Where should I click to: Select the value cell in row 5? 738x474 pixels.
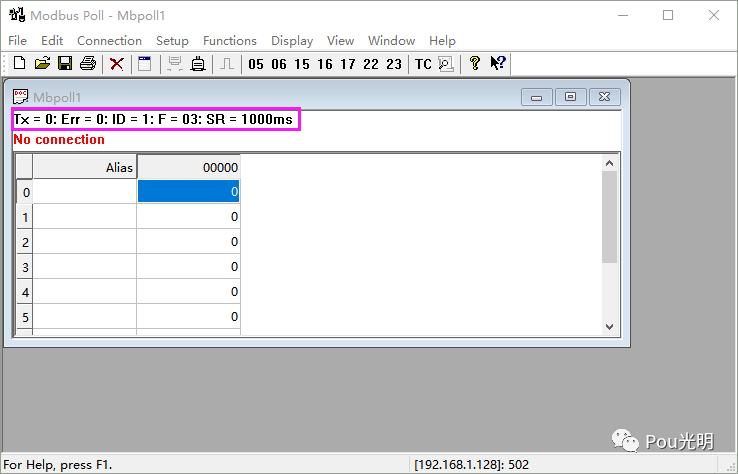(189, 316)
